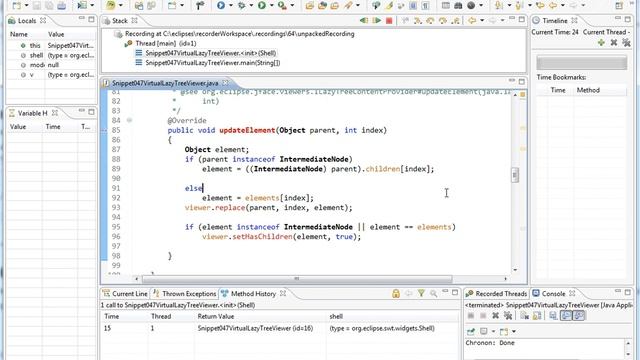
Task: Select Snippet047VirtualLazyTreeViewer.<init>(Shell) stack frame
Action: 211,53
